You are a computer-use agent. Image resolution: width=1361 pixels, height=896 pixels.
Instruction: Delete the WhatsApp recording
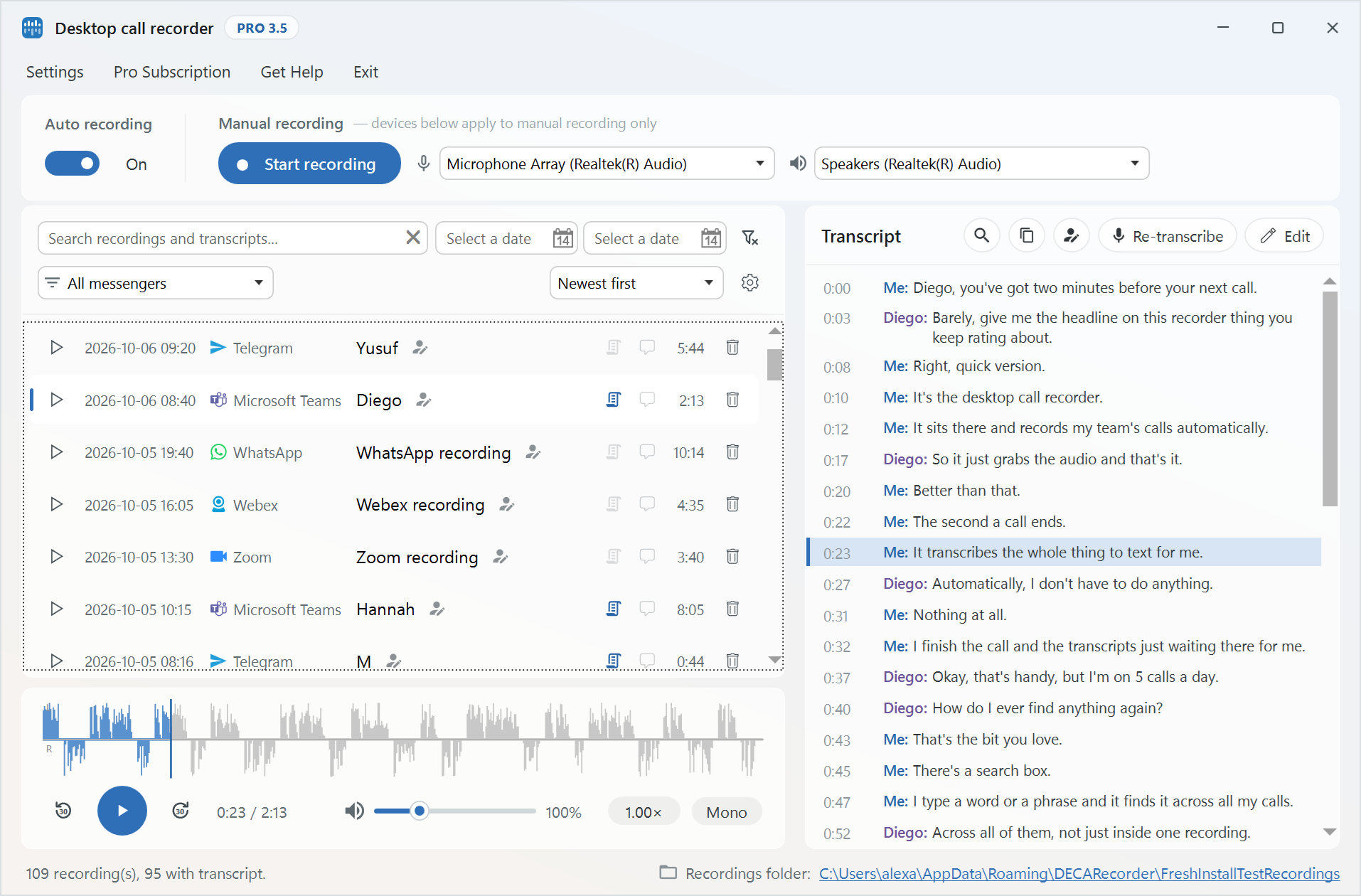coord(732,452)
